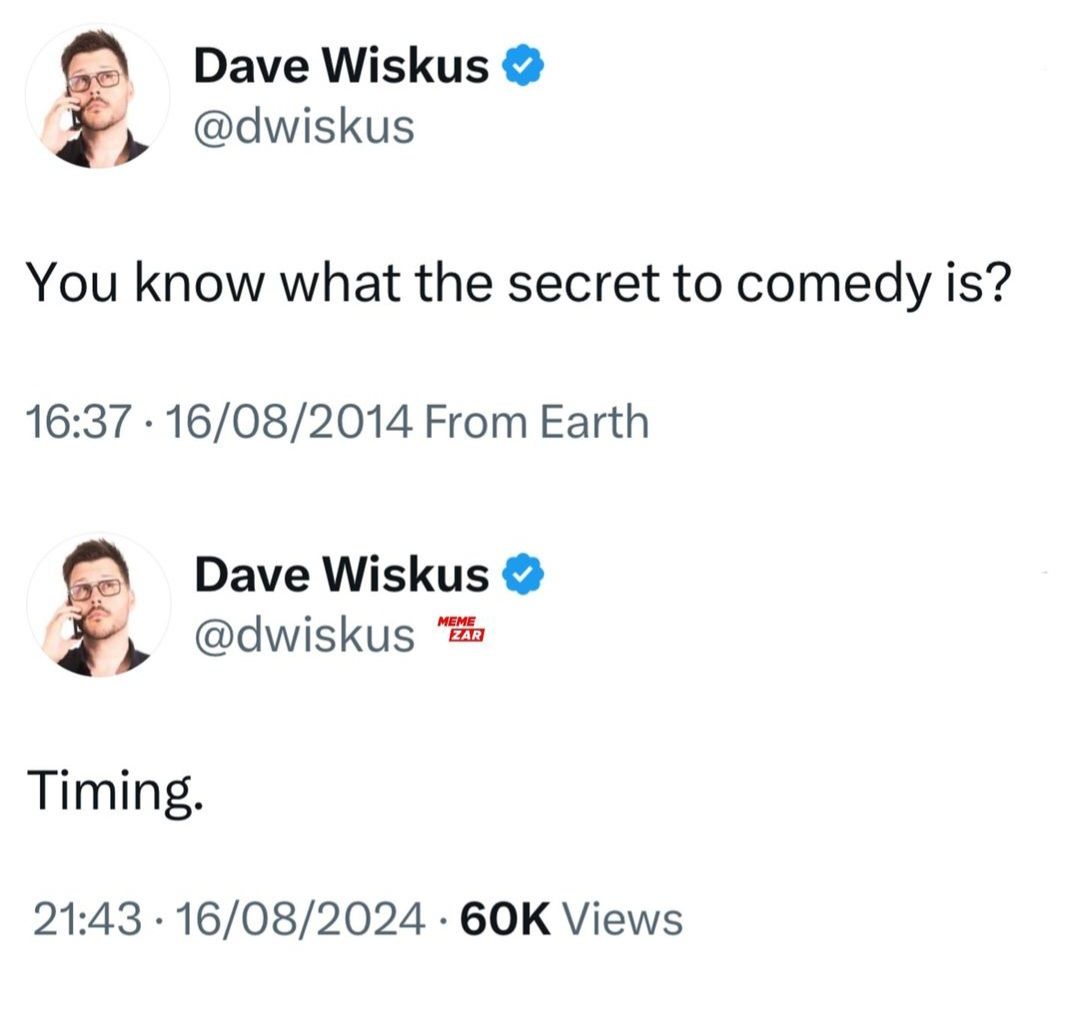Click the 16/08/2014 date

pyautogui.click(x=289, y=422)
